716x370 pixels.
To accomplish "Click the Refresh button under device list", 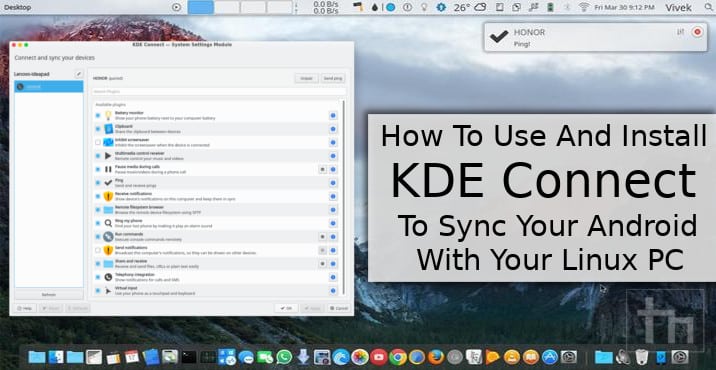I will tap(49, 295).
